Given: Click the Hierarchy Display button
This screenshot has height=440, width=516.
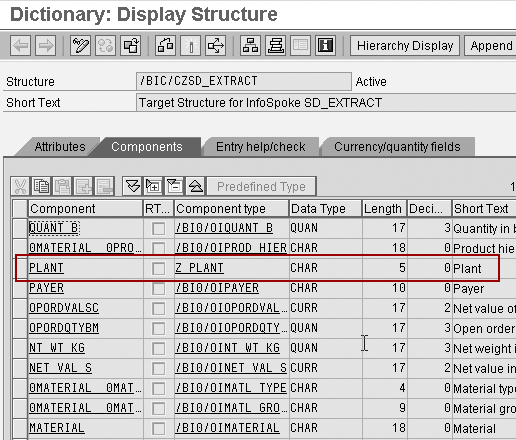Looking at the screenshot, I should coord(405,45).
